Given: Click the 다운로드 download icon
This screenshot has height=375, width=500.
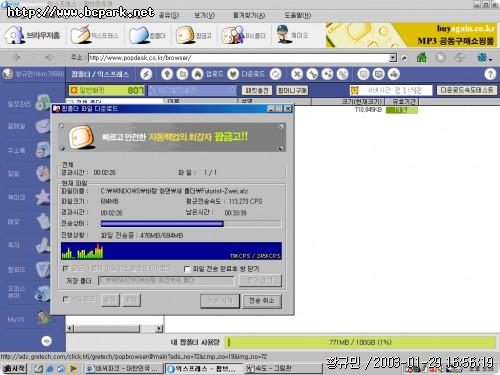Looking at the screenshot, I should [233, 74].
